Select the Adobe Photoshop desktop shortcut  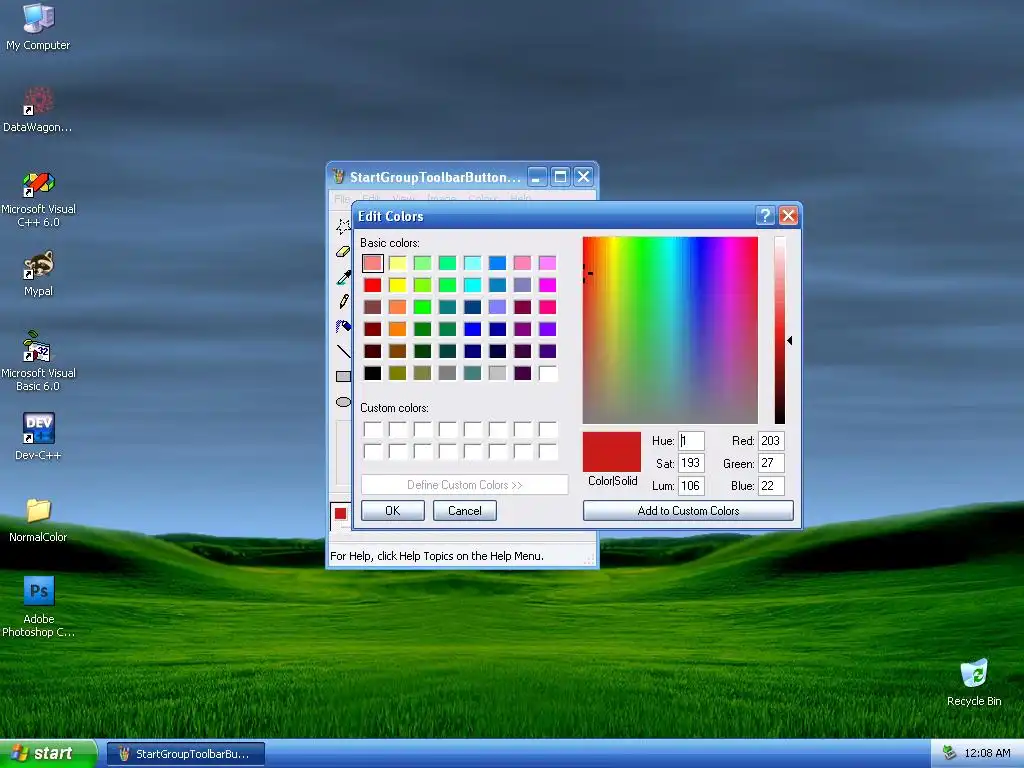click(x=38, y=607)
